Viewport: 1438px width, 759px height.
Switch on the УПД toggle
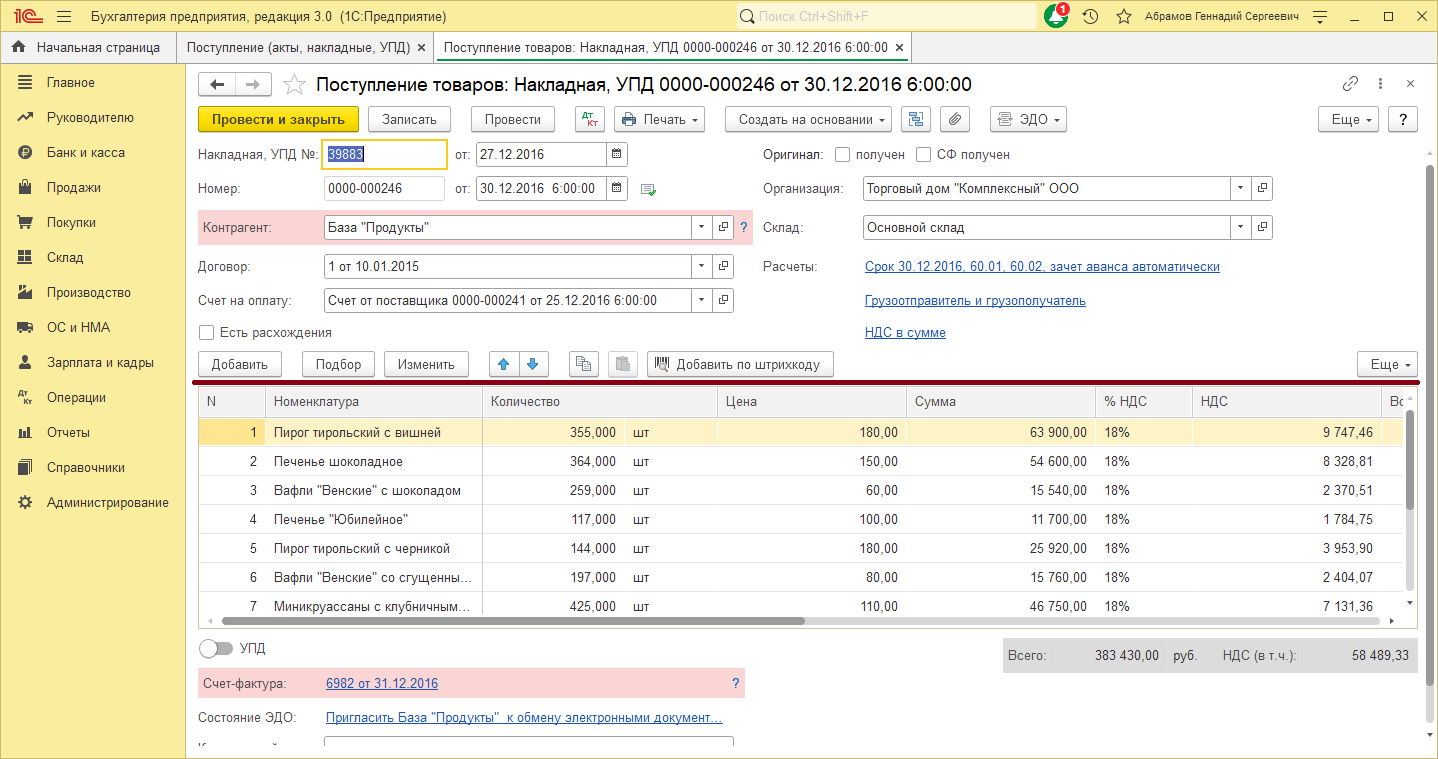[215, 648]
